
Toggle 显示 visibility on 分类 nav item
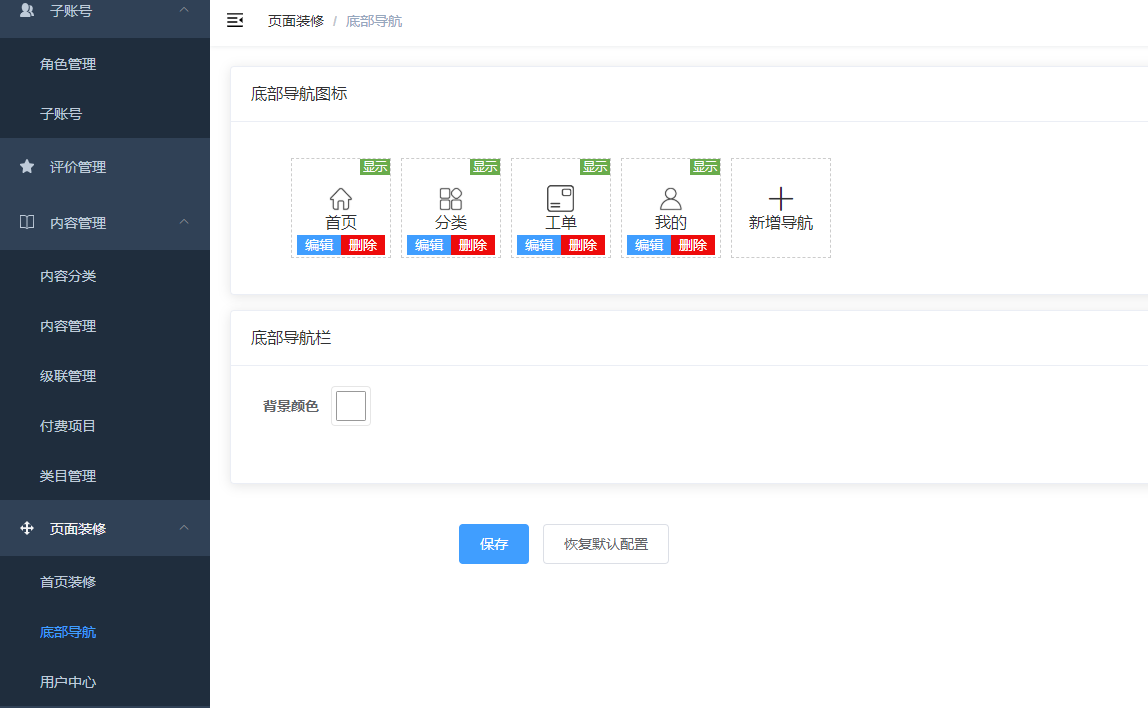tap(484, 167)
